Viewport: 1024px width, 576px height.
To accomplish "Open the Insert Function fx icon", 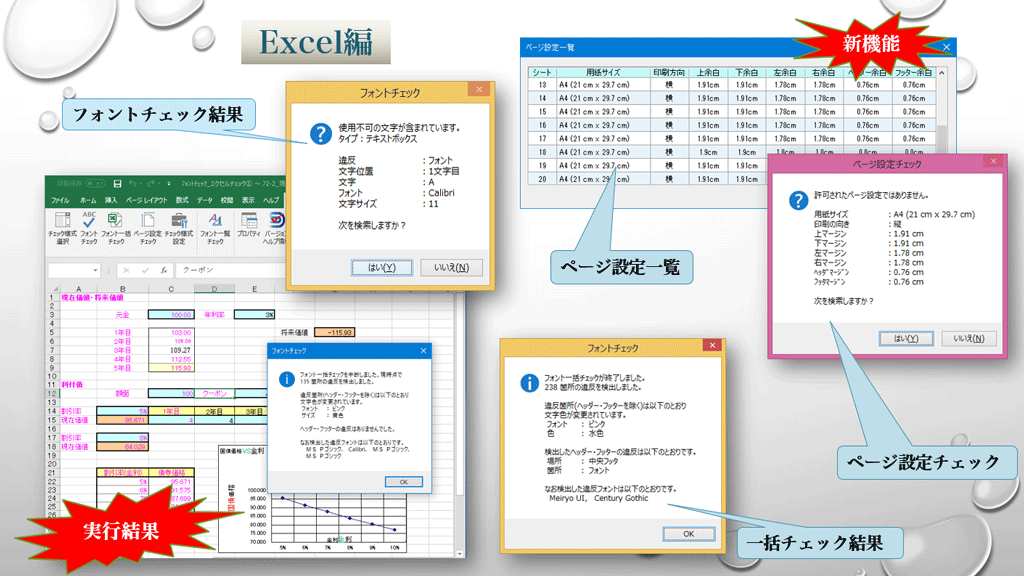I will click(164, 269).
